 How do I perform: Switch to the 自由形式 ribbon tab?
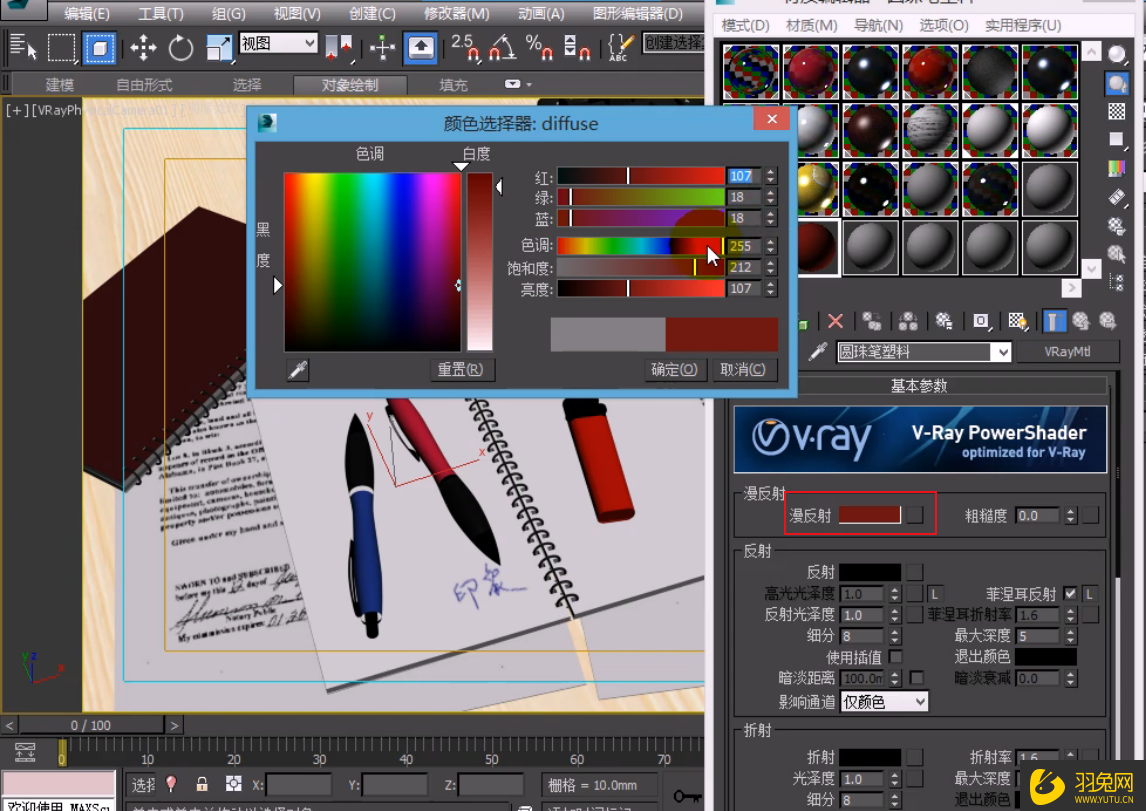(x=144, y=85)
